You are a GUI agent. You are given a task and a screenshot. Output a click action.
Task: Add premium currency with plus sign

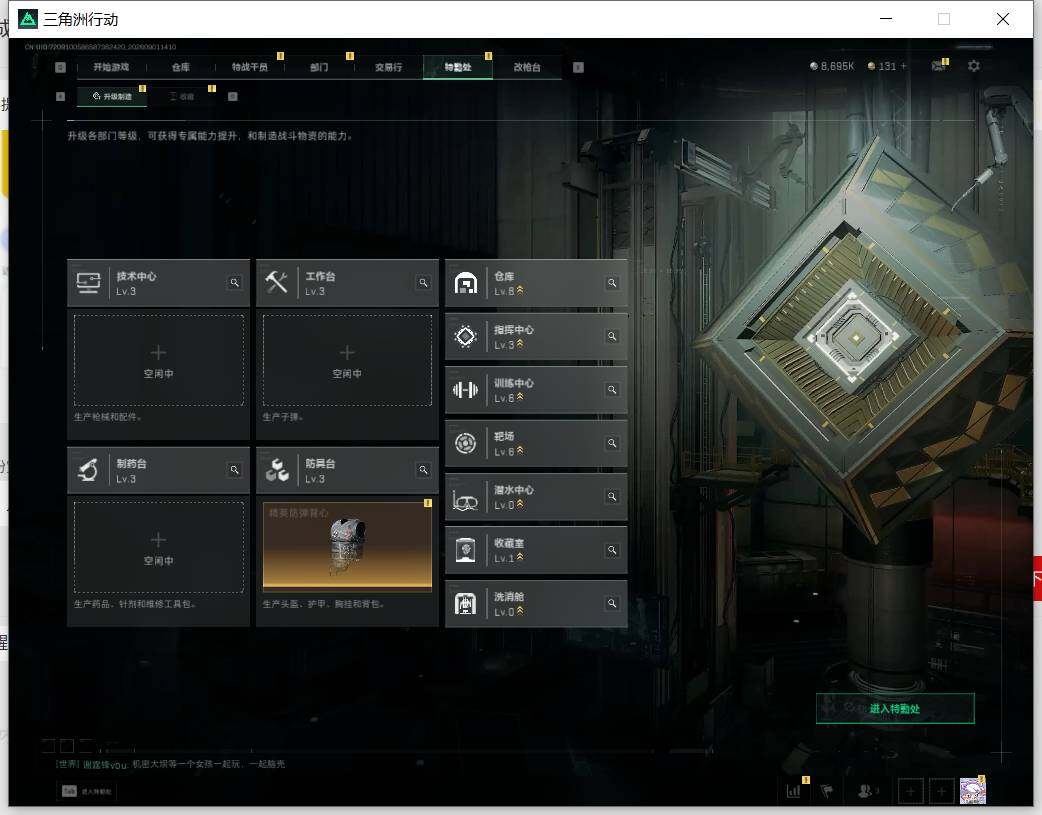[x=903, y=66]
